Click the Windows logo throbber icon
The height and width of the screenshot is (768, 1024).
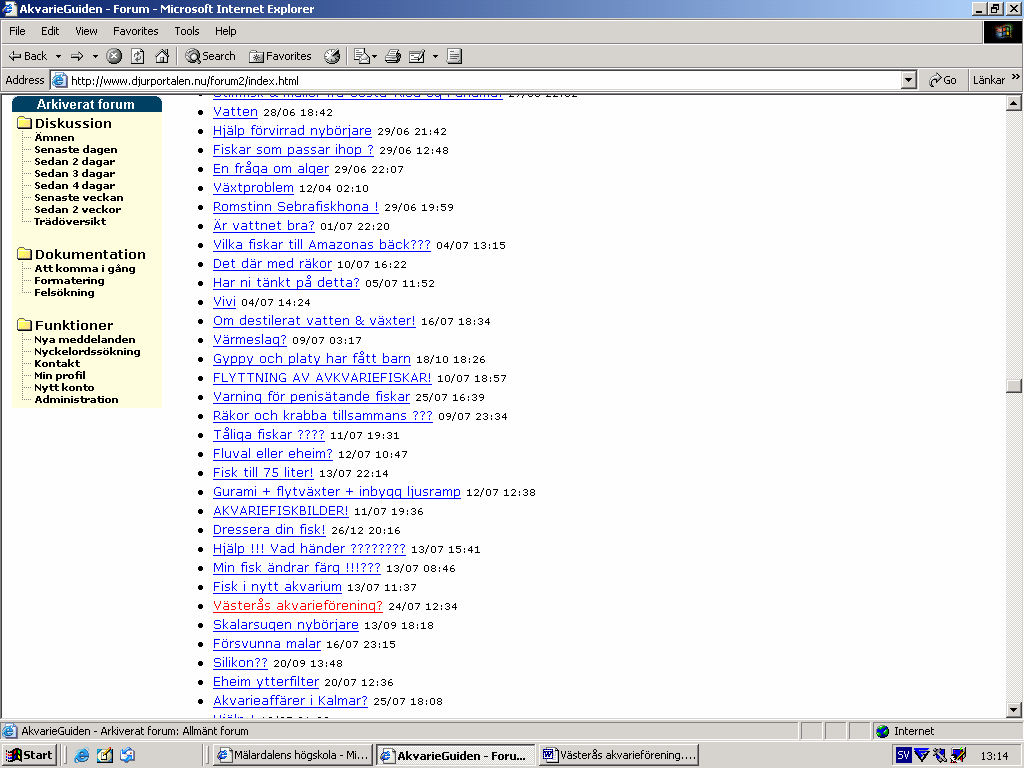1002,31
